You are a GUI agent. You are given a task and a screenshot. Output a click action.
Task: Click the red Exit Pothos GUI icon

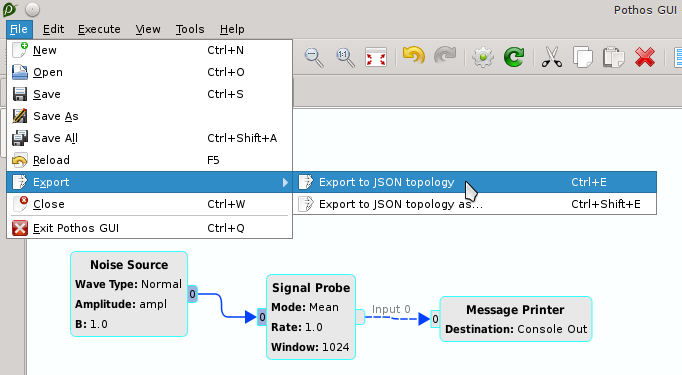[x=20, y=228]
